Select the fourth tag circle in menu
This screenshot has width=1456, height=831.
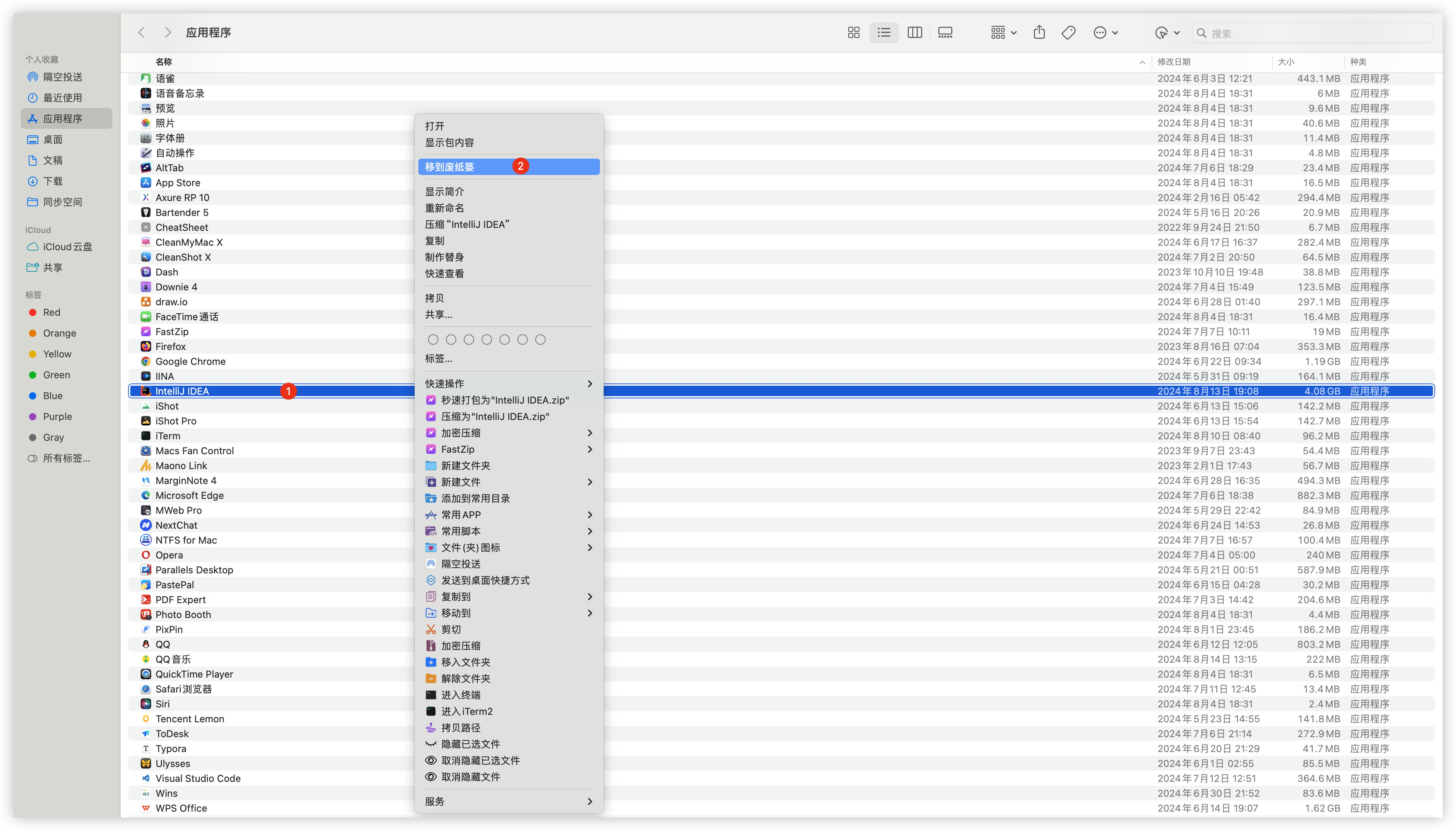click(487, 340)
